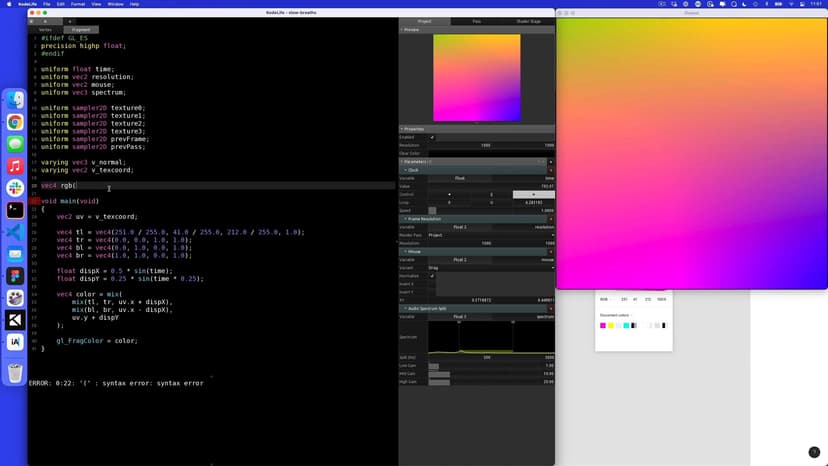Open Slack from the Dock

click(x=15, y=188)
